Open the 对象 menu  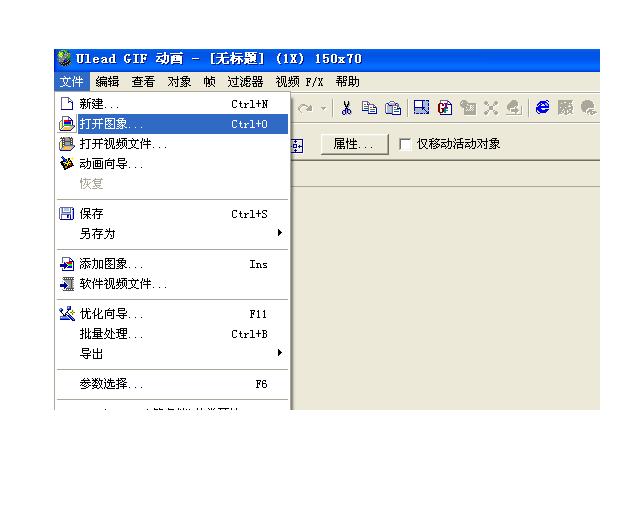(179, 82)
